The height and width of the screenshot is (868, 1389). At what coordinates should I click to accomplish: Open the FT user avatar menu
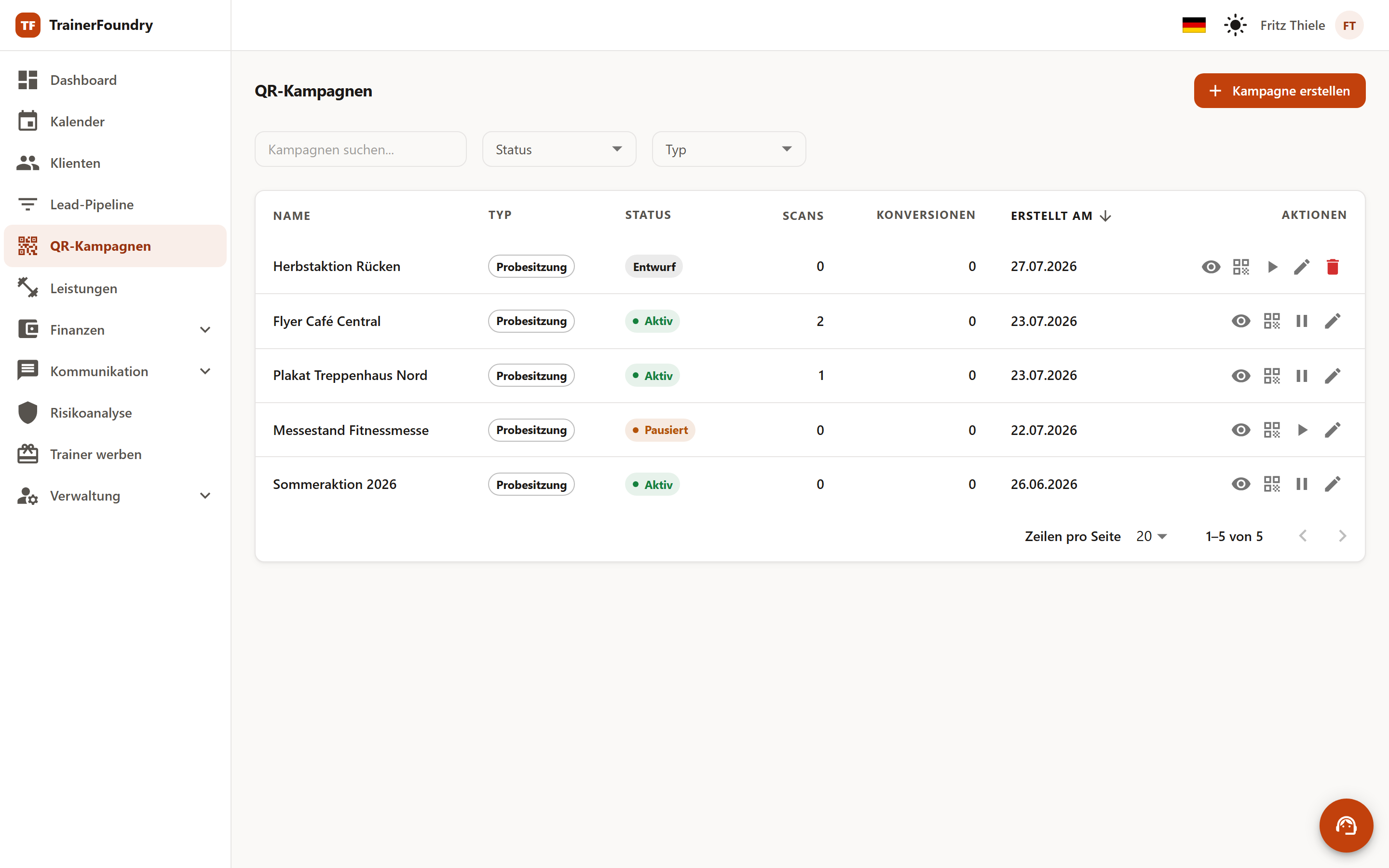[x=1349, y=25]
